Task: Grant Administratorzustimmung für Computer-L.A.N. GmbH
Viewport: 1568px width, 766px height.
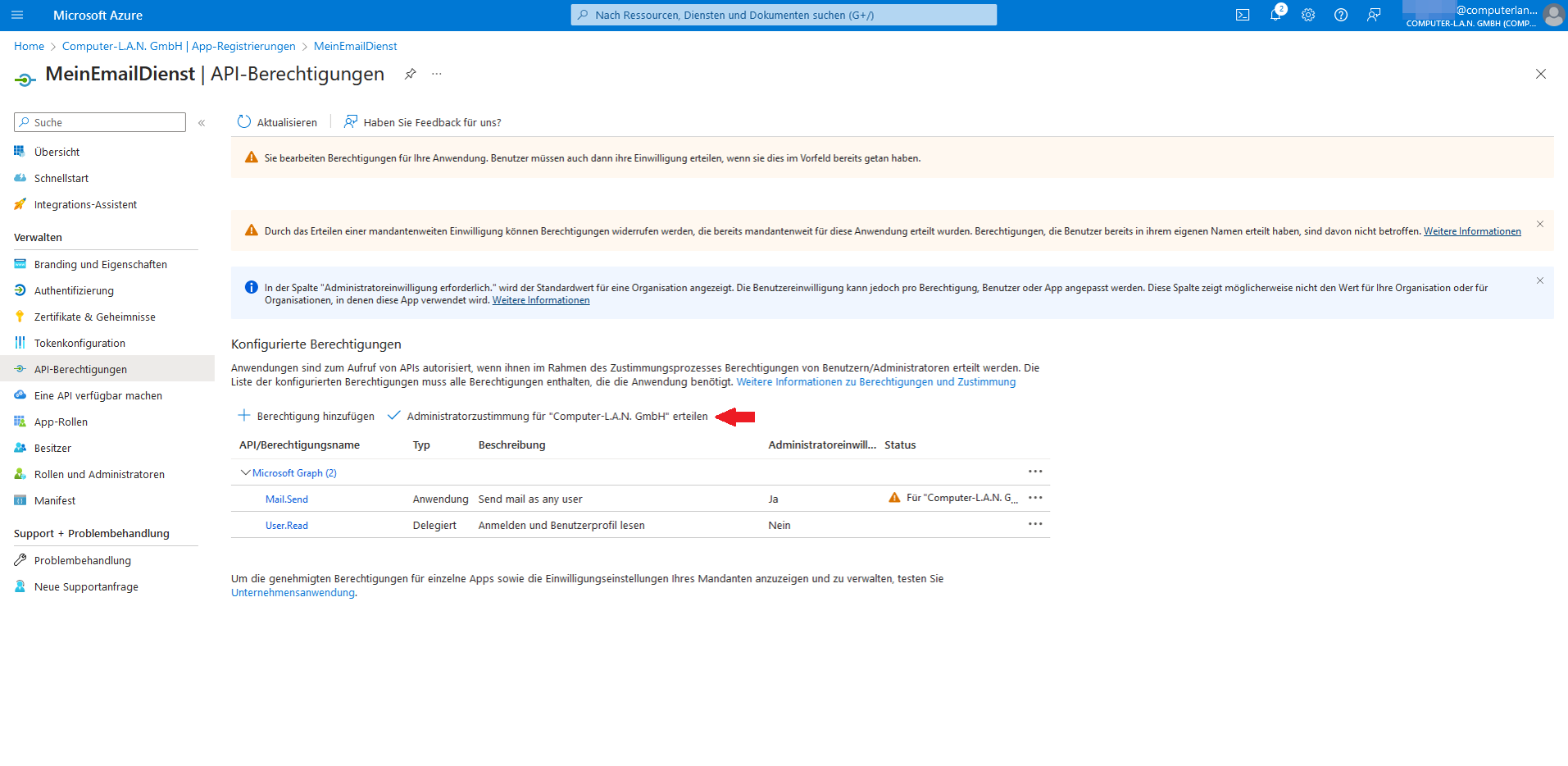Action: 548,416
